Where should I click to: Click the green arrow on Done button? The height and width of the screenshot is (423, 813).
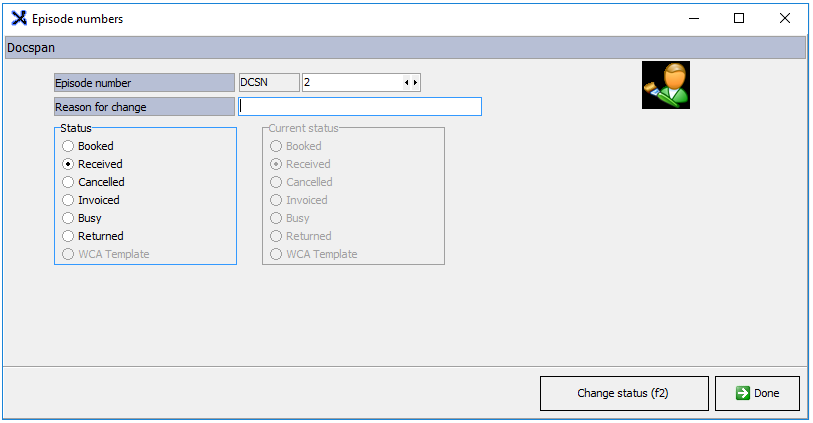(x=742, y=393)
